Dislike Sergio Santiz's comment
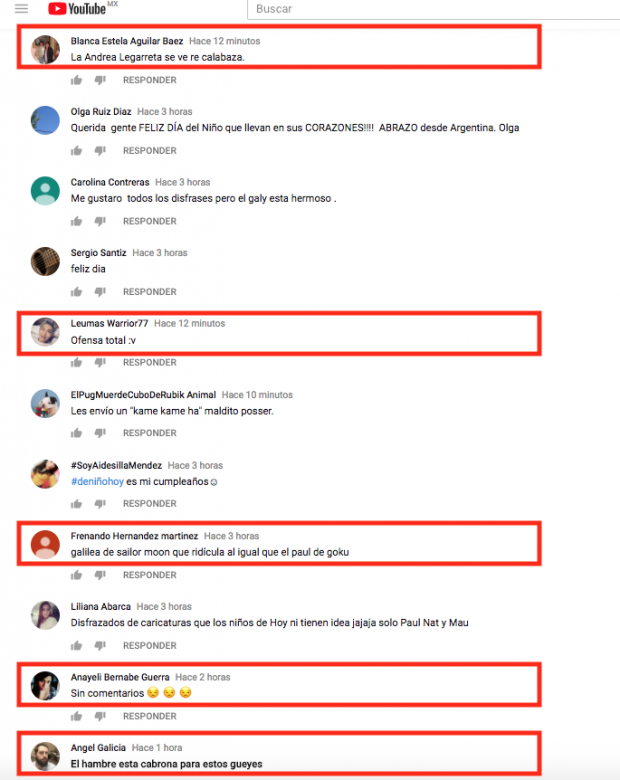The width and height of the screenshot is (620, 780). pyautogui.click(x=100, y=292)
